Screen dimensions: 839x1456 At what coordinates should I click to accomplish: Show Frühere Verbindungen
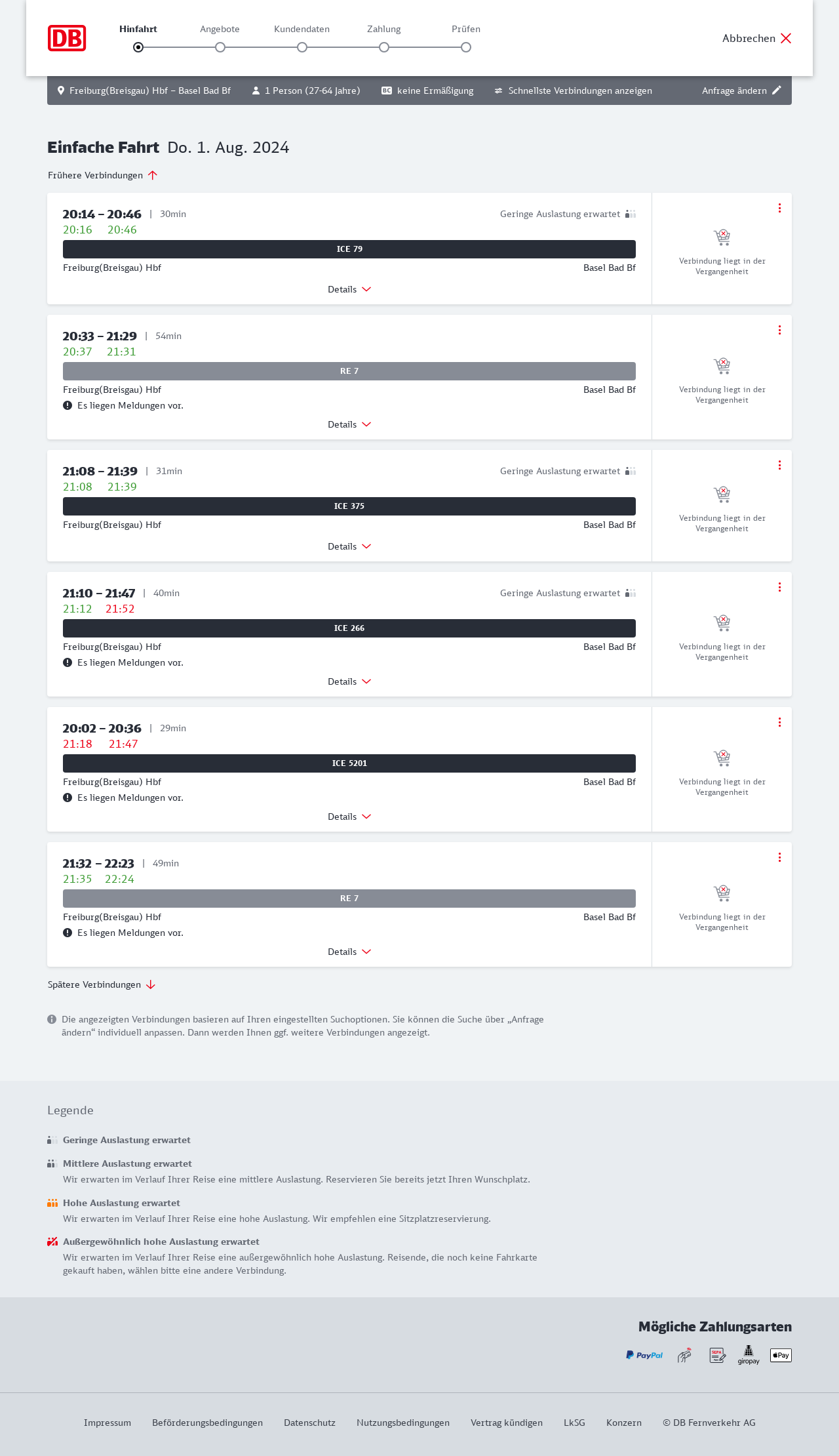(102, 175)
